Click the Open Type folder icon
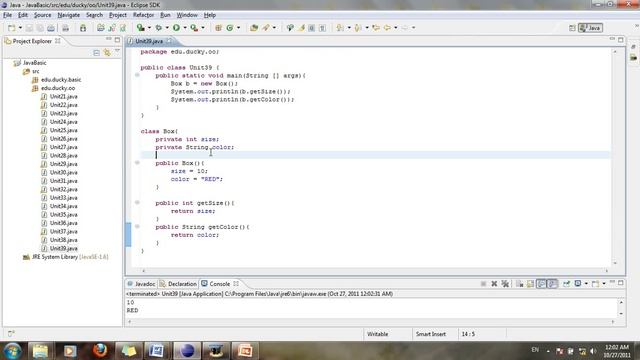Screen dimensions: 640x360 254,28
